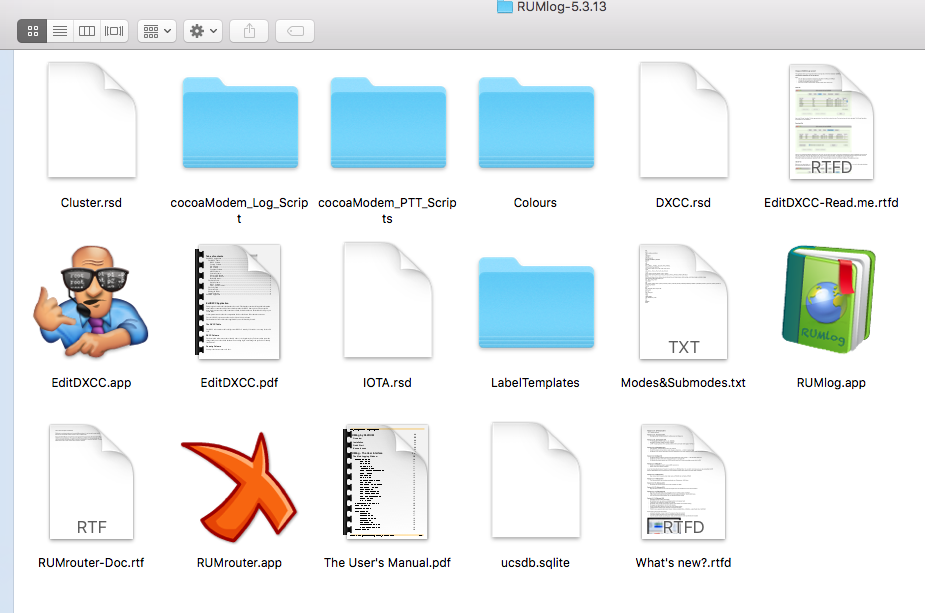Open the Action gear dropdown menu
The width and height of the screenshot is (925, 613).
point(204,31)
